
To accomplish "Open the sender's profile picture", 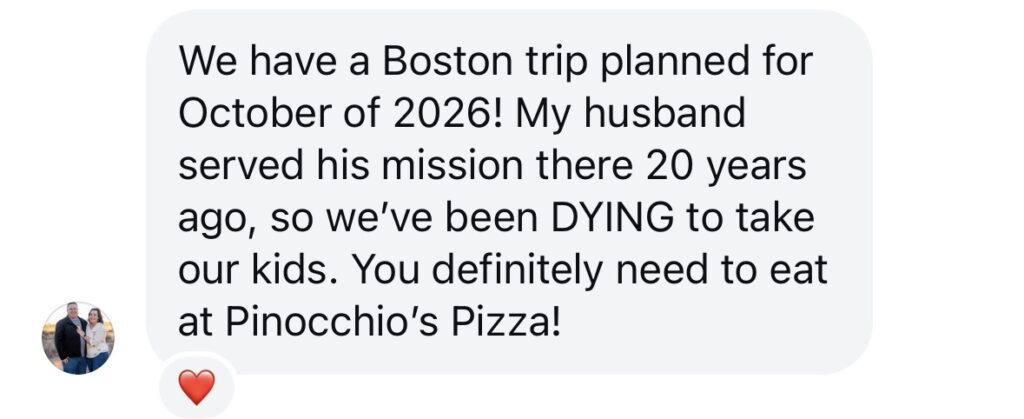I will [x=78, y=338].
